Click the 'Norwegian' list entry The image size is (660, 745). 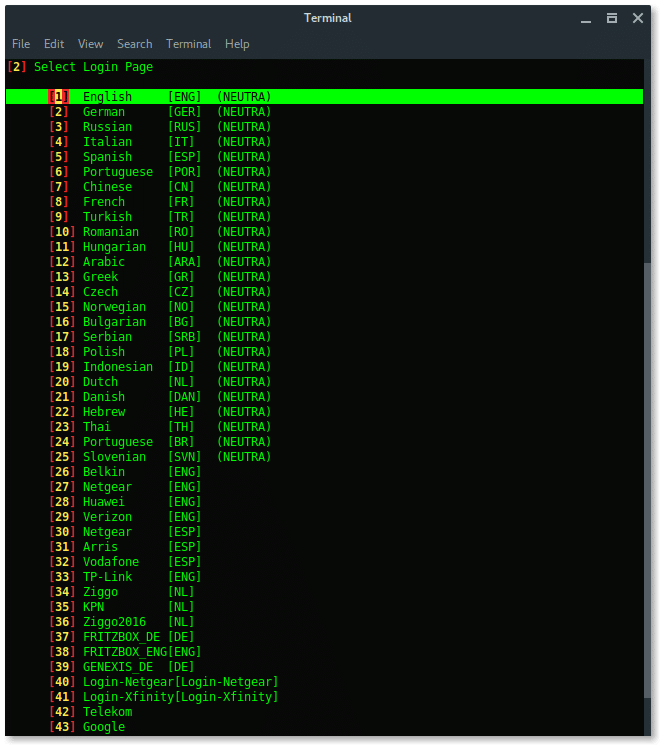click(115, 307)
